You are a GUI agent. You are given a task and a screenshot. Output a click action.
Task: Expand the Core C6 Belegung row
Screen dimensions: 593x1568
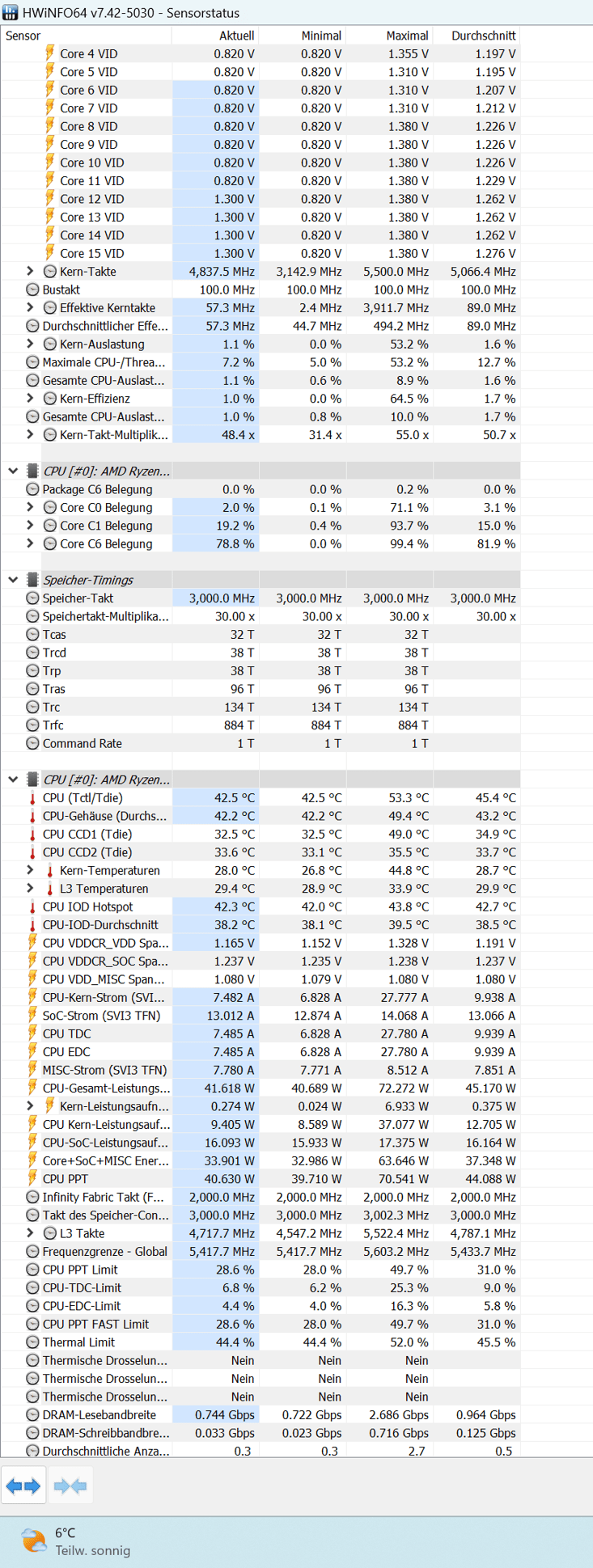tap(30, 543)
